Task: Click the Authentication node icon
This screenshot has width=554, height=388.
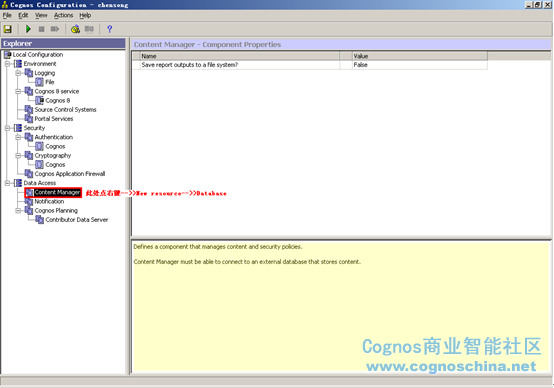Action: 29,137
